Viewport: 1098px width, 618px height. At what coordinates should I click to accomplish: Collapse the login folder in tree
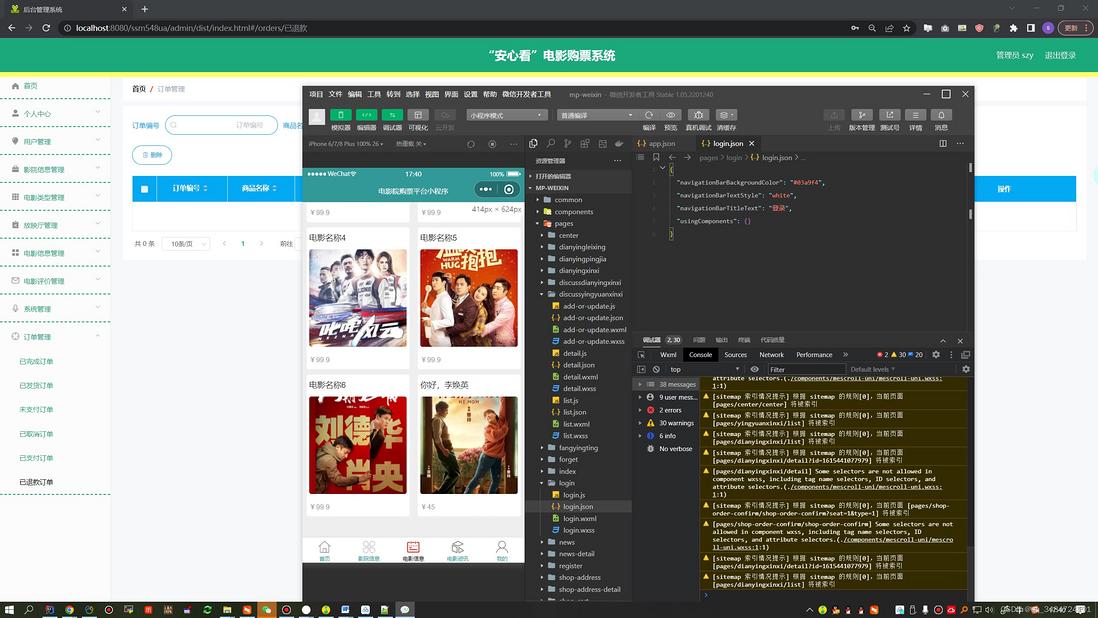567,483
